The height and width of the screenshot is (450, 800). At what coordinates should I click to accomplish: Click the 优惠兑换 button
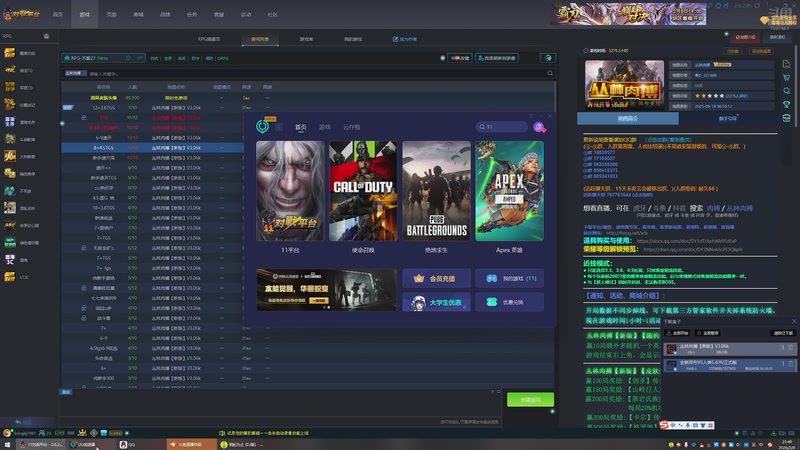click(x=509, y=302)
